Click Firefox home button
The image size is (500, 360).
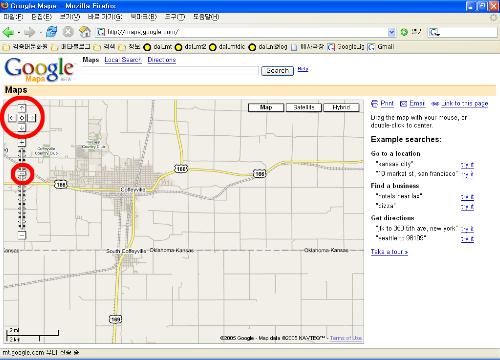coord(85,32)
